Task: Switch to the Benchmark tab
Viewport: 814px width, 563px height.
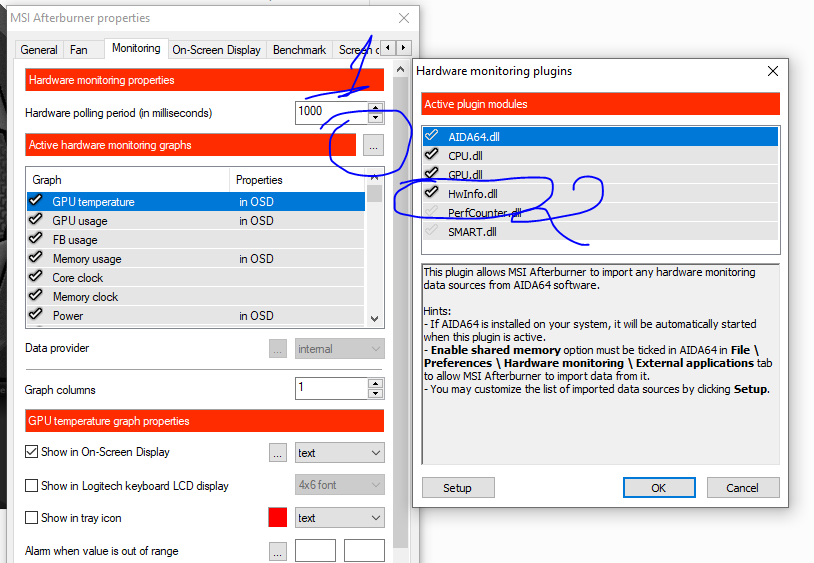Action: pyautogui.click(x=300, y=50)
